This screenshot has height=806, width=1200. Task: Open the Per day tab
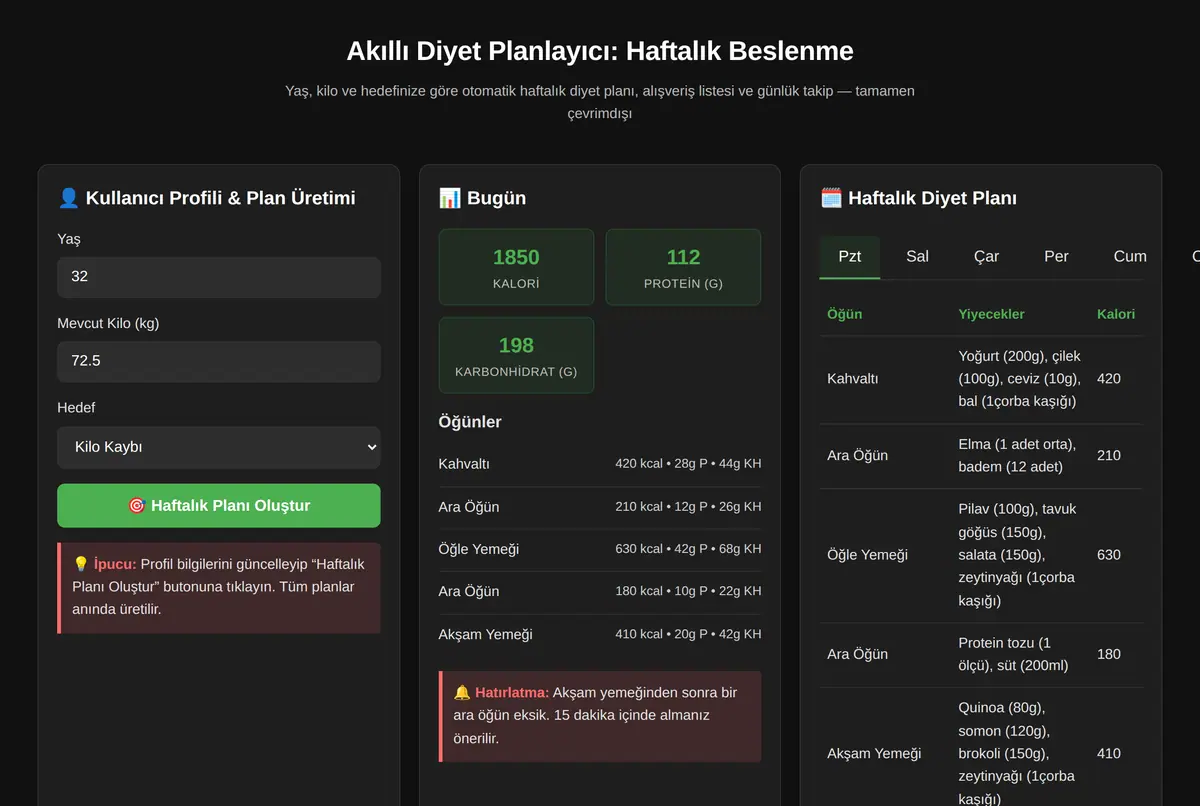click(x=1056, y=257)
